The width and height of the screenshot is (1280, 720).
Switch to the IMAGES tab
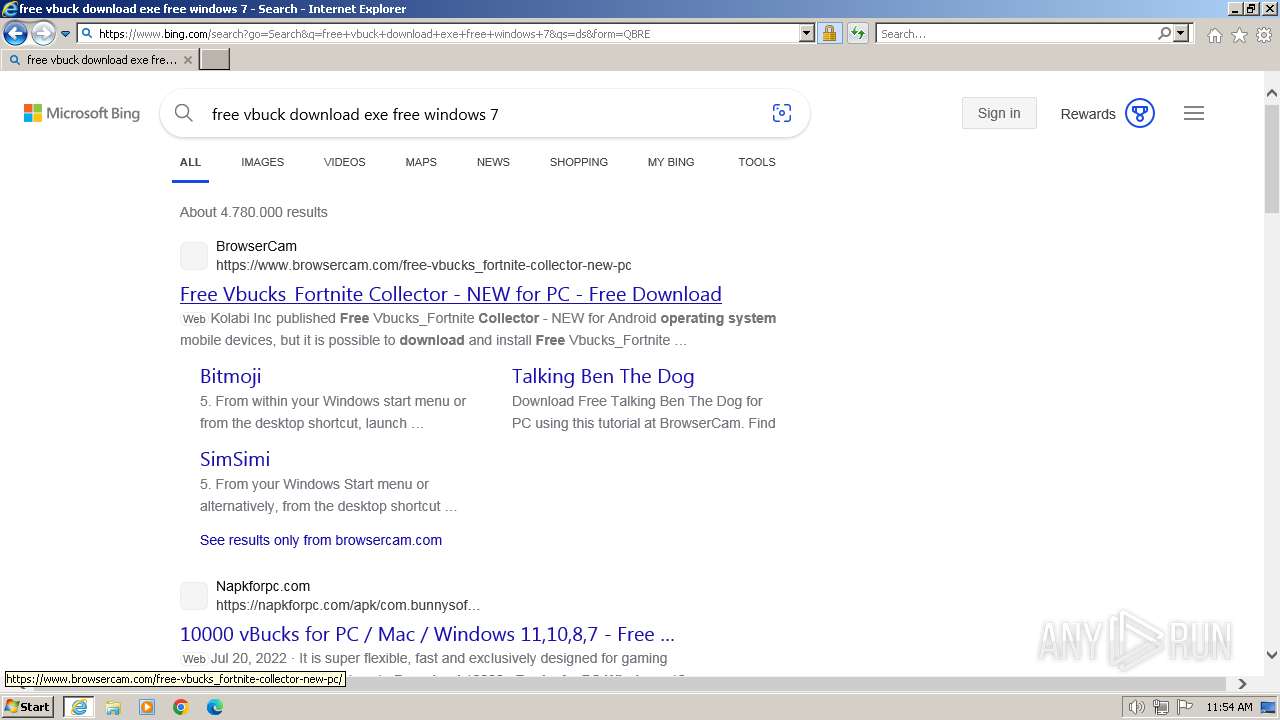coord(262,162)
